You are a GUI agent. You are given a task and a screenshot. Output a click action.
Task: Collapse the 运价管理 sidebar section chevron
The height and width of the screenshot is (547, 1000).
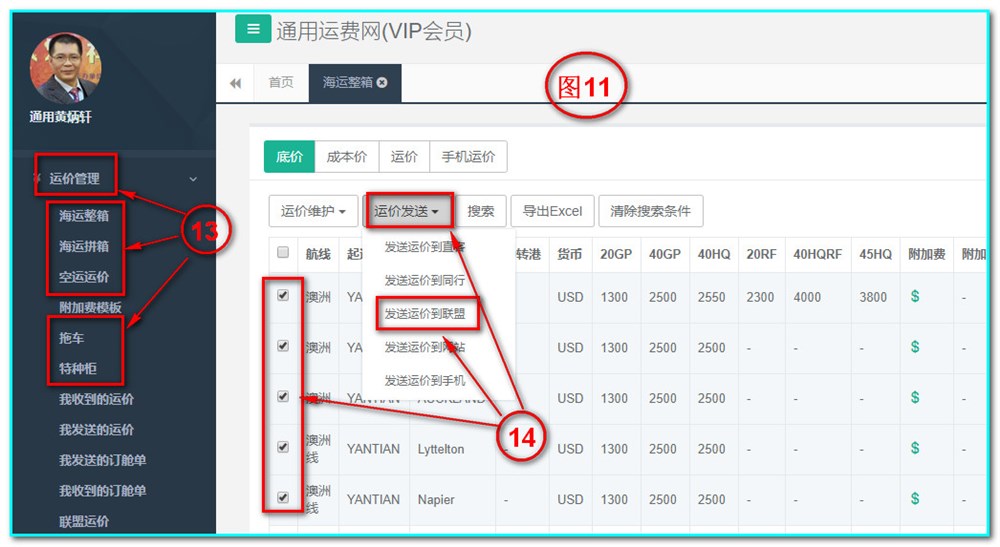[193, 179]
